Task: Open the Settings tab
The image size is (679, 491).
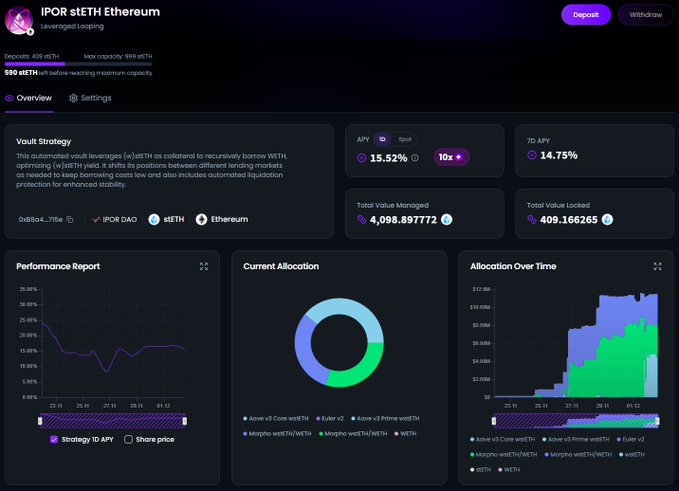Action: click(x=90, y=98)
